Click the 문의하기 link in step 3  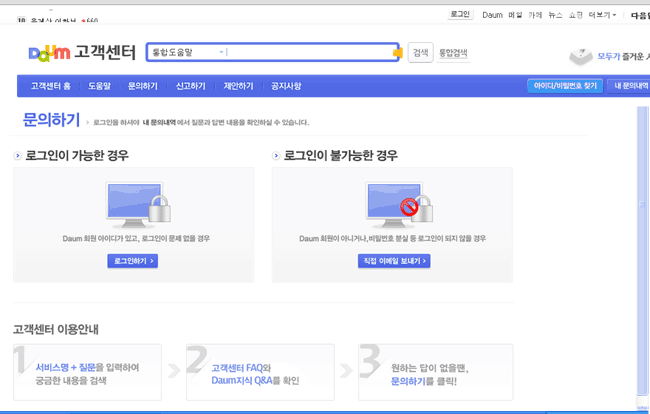coord(408,381)
